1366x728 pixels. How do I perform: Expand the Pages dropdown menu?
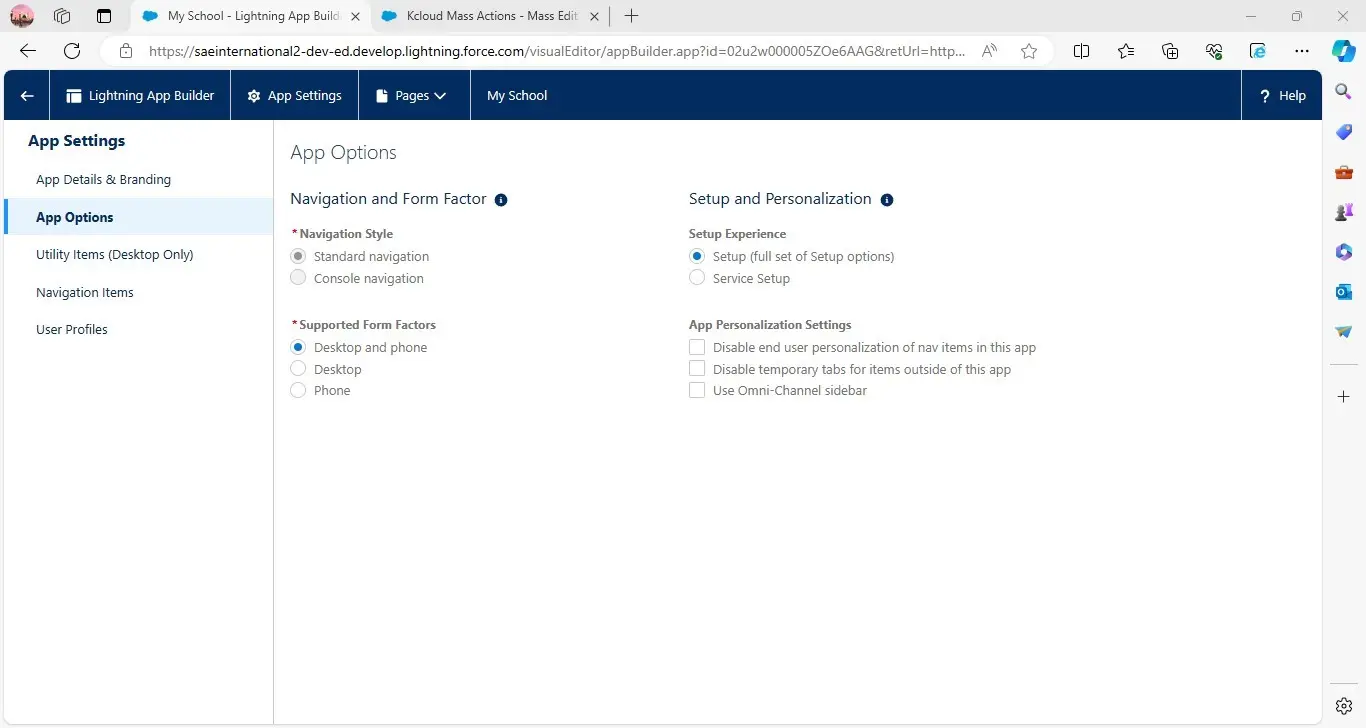coord(411,96)
